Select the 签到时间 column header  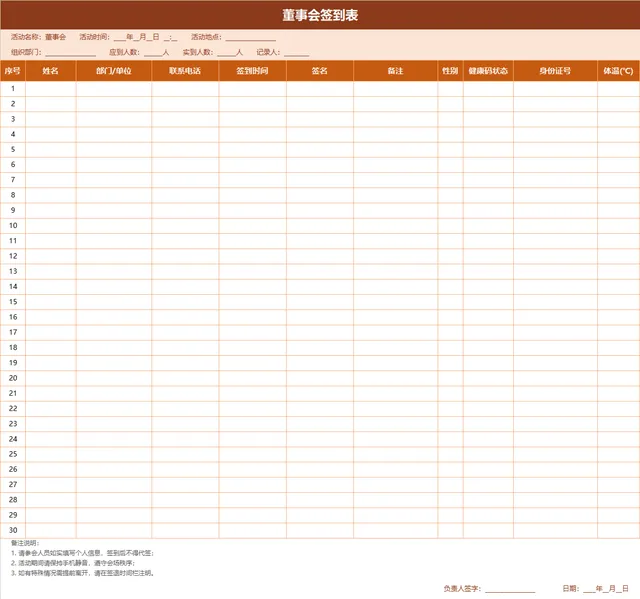pos(253,71)
